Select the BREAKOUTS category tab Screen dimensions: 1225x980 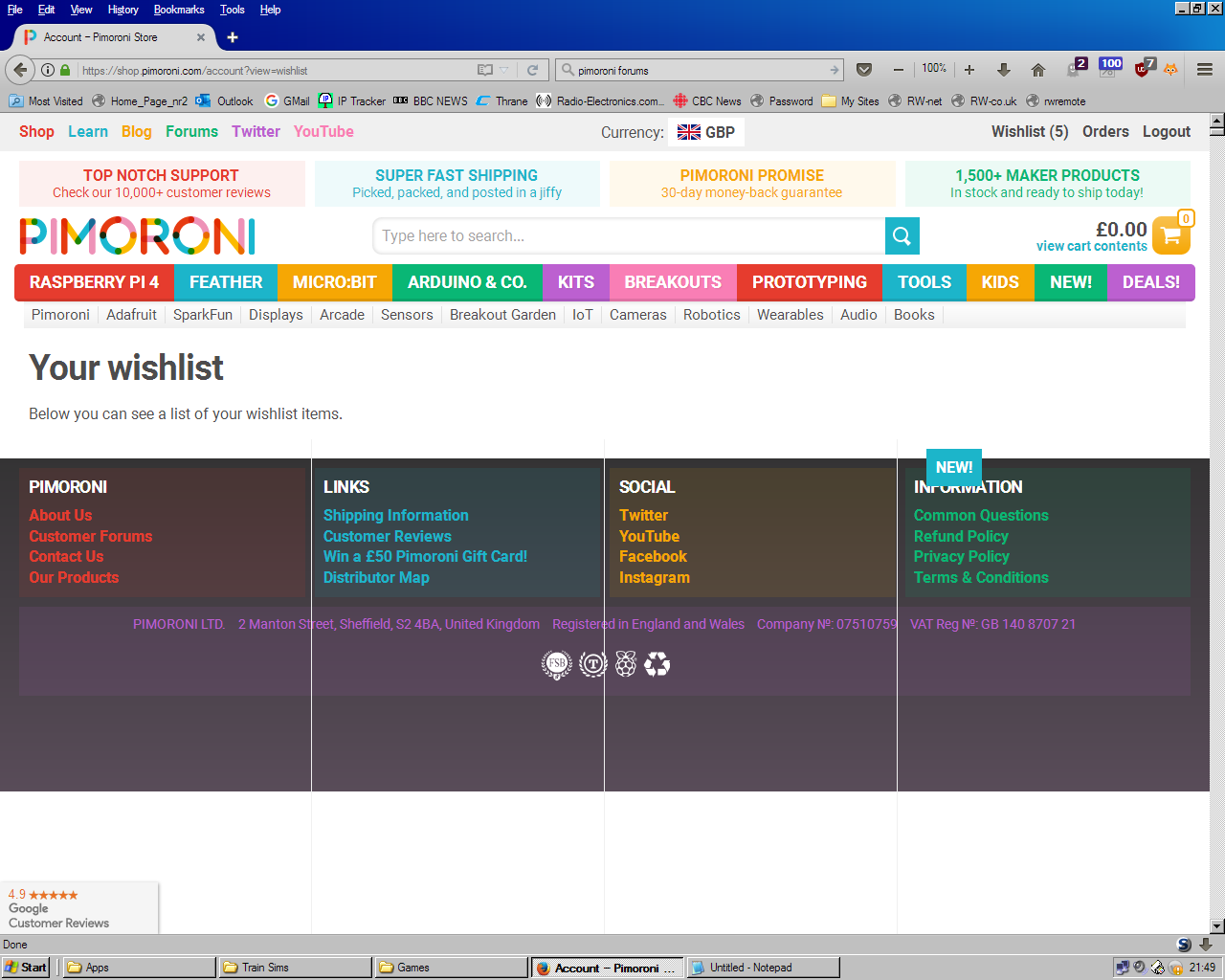[x=673, y=282]
